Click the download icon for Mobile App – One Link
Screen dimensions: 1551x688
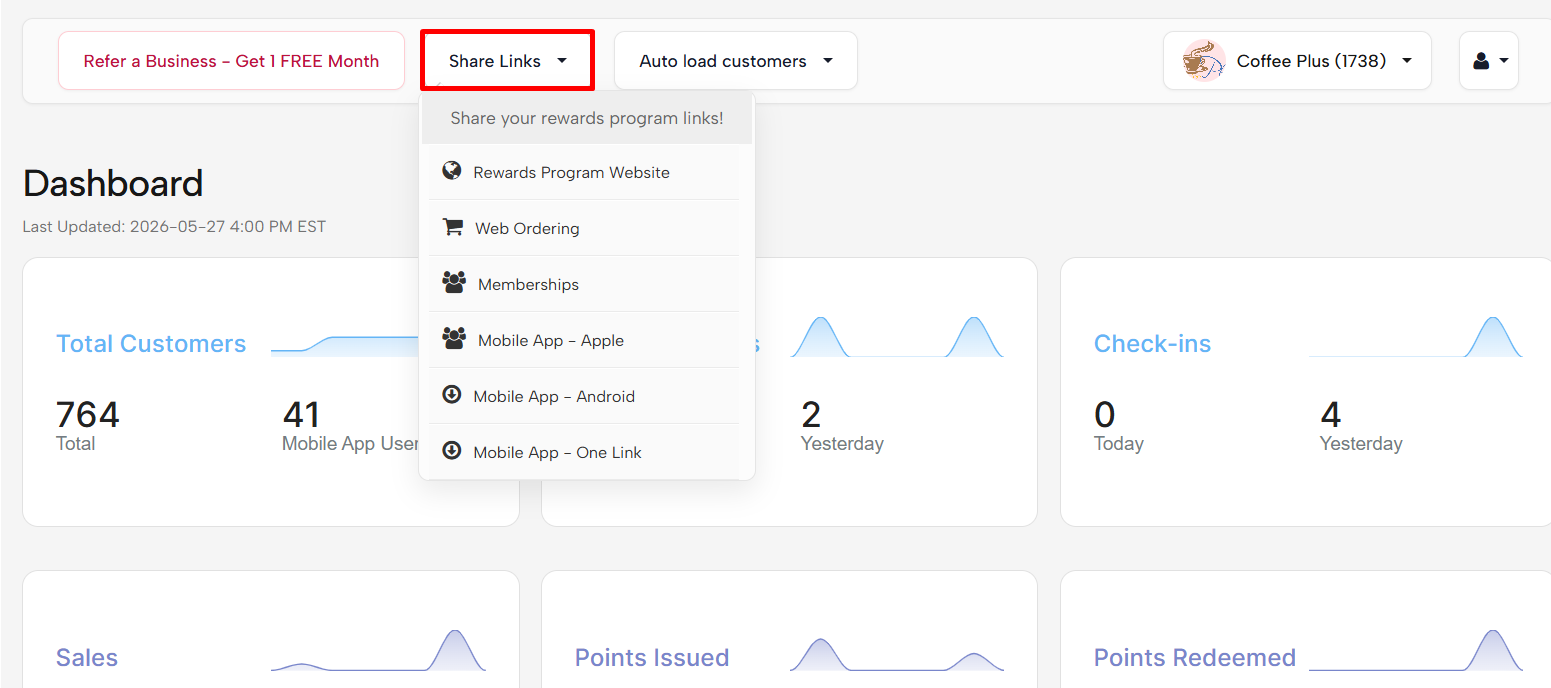pyautogui.click(x=452, y=451)
